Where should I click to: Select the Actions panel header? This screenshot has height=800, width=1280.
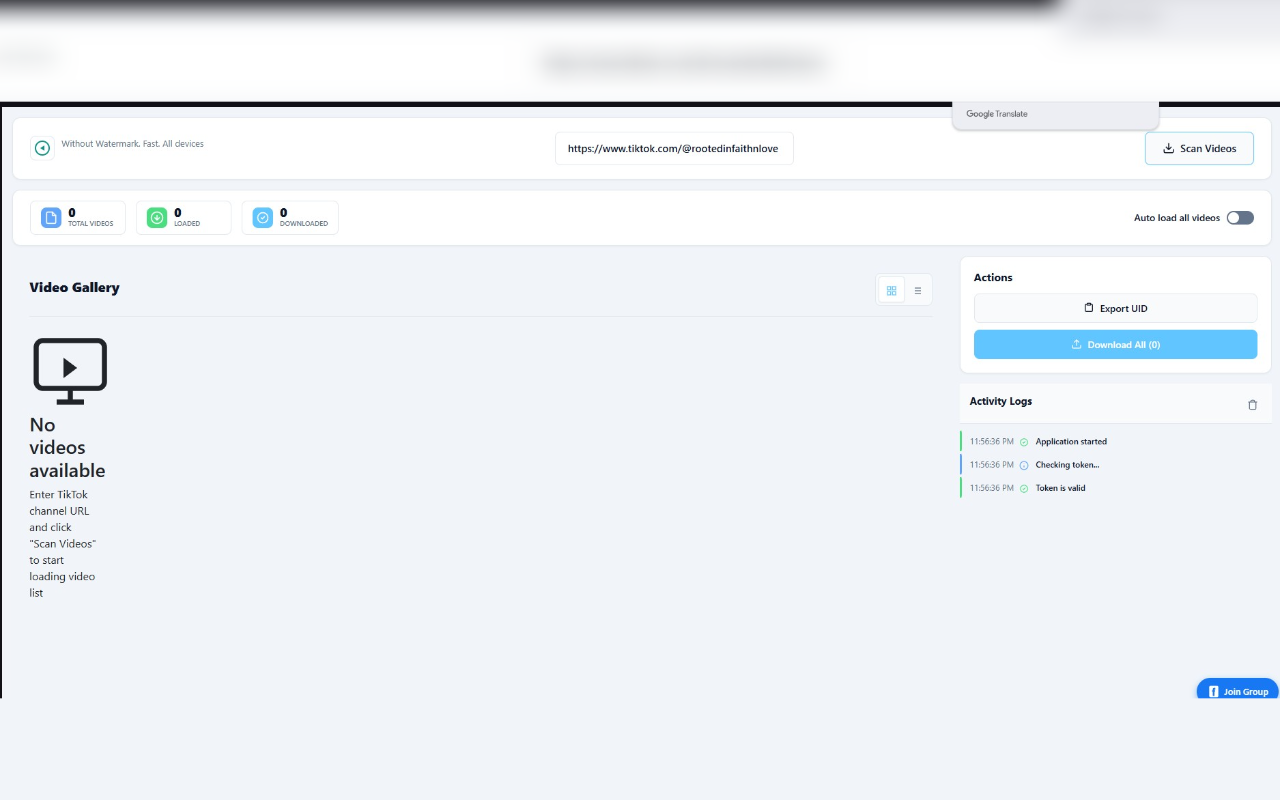coord(993,277)
